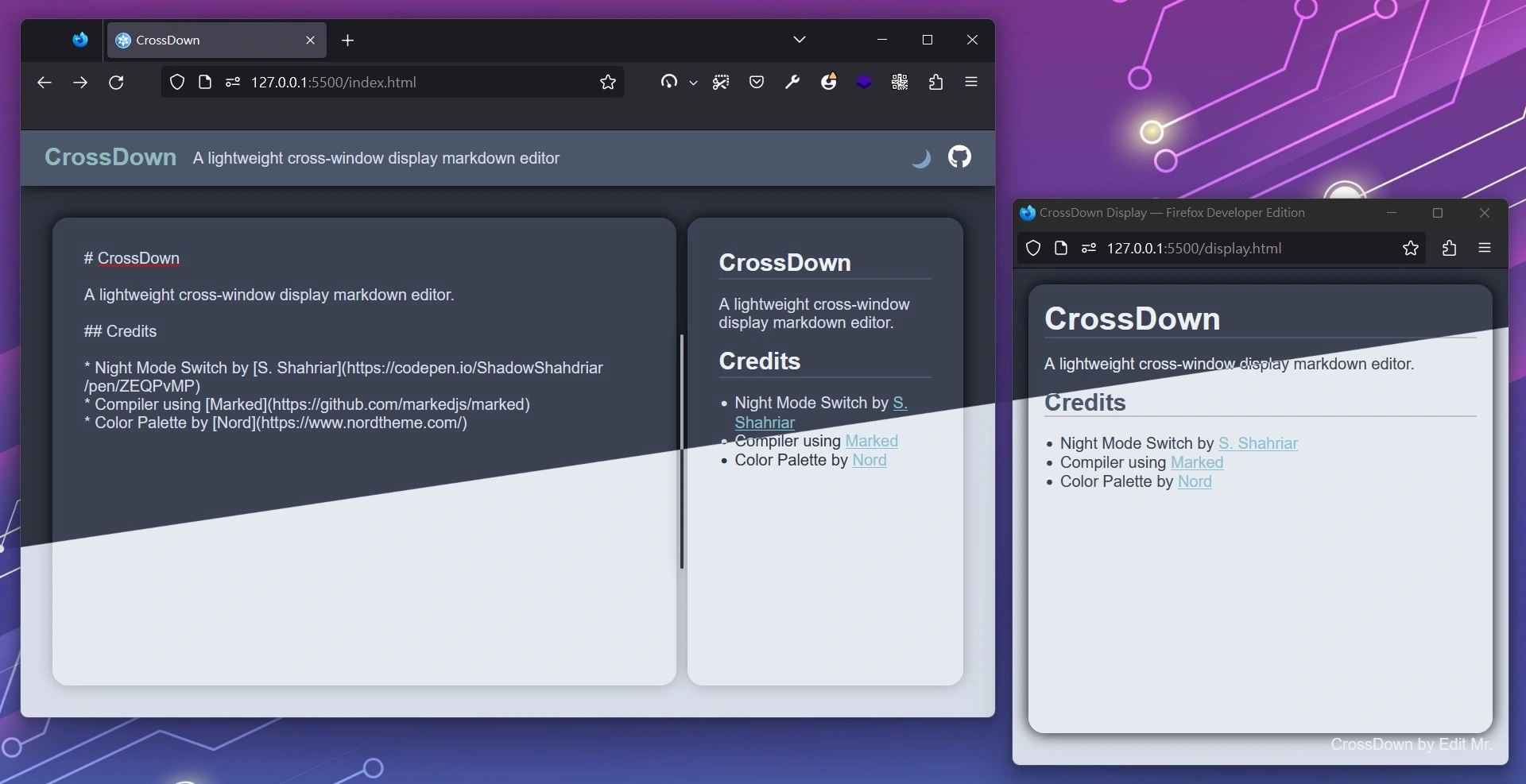Go back using the browser back arrow
This screenshot has height=784, width=1526.
click(x=45, y=83)
